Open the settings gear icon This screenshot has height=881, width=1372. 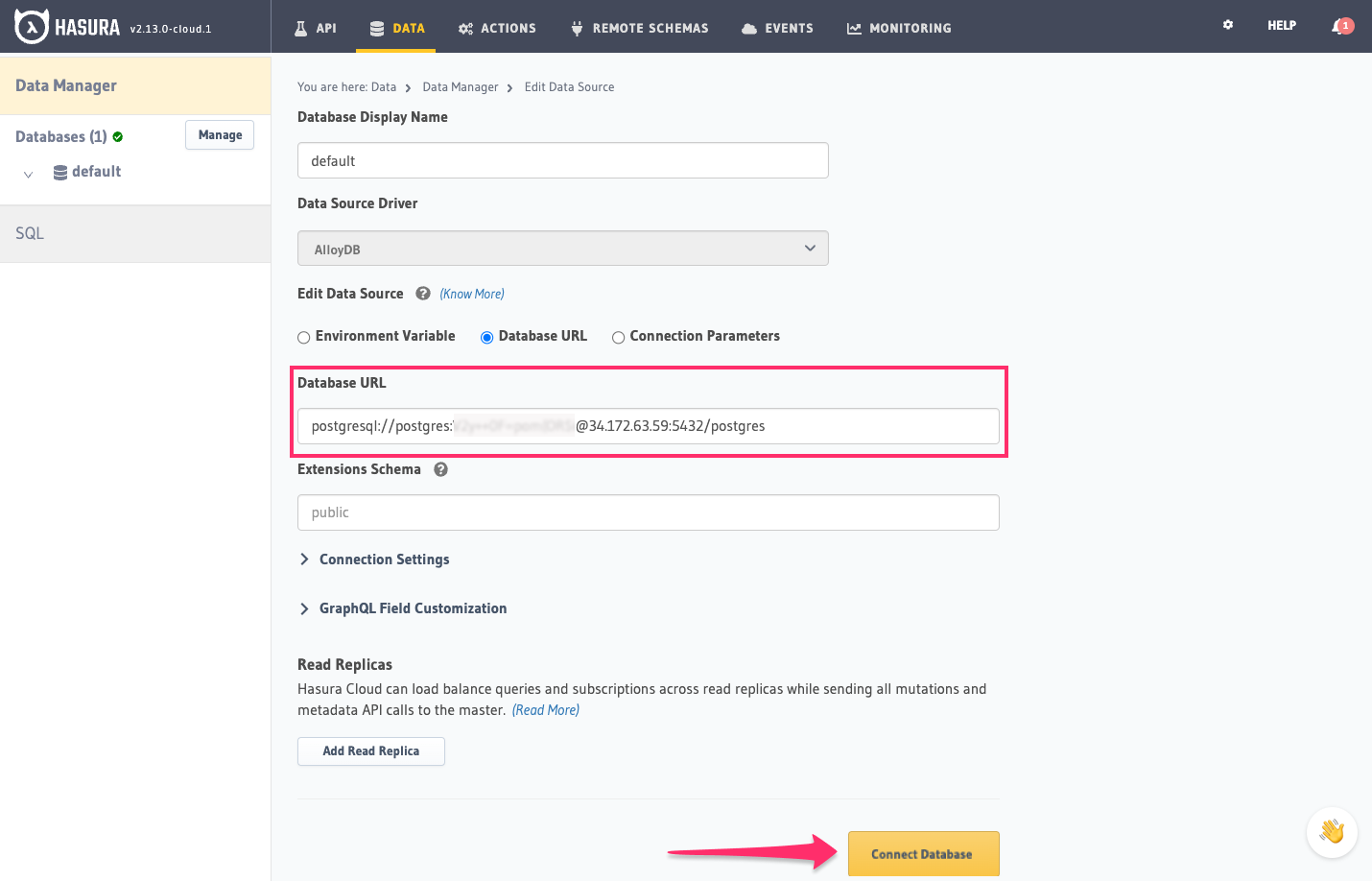(1228, 25)
